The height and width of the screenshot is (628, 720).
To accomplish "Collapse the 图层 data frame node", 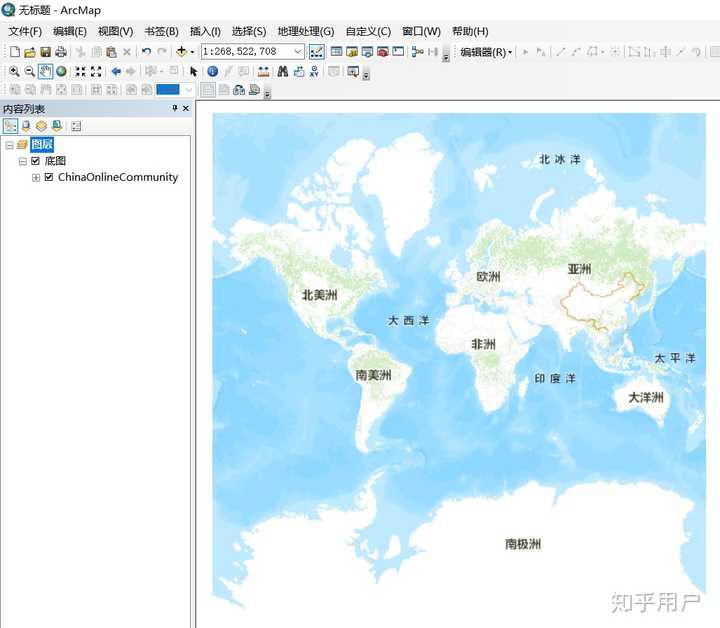I will [9, 145].
